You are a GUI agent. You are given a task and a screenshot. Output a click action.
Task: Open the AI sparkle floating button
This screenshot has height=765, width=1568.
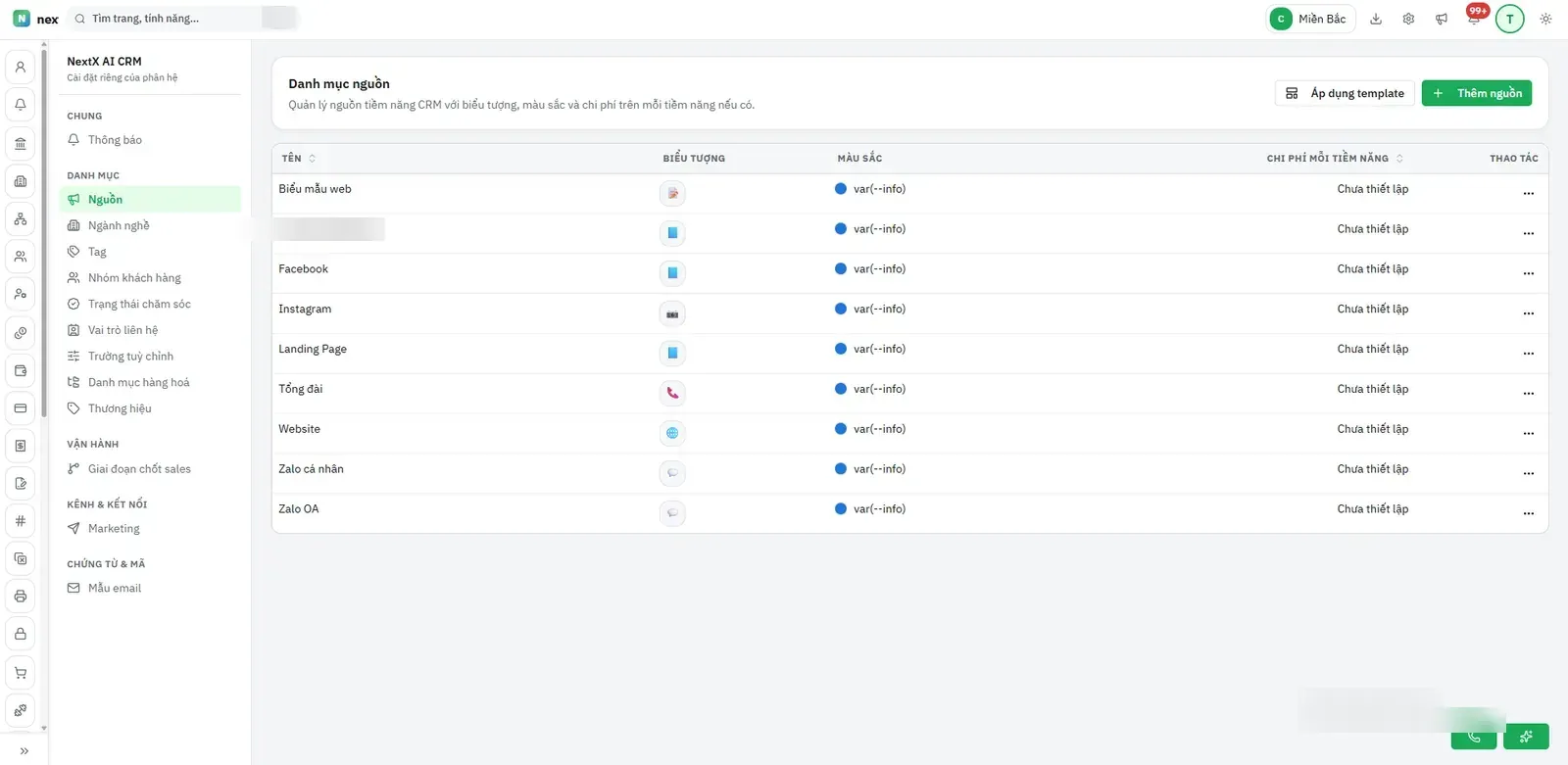[1526, 737]
